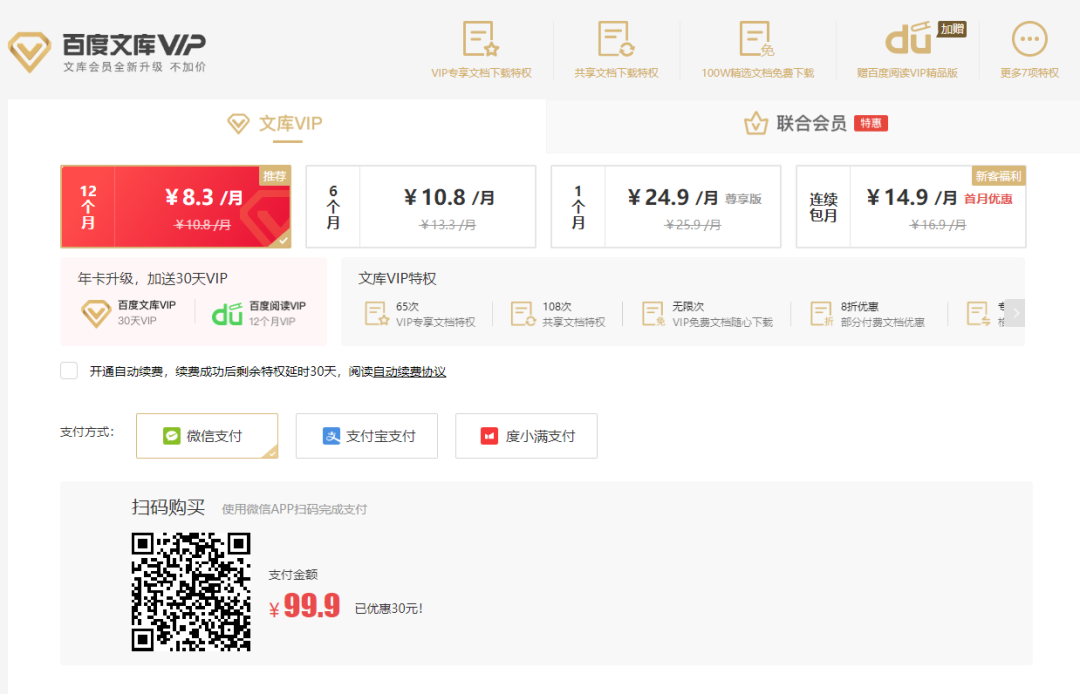This screenshot has width=1080, height=694.
Task: Choose 支付宝支付 payment method
Action: pos(367,436)
